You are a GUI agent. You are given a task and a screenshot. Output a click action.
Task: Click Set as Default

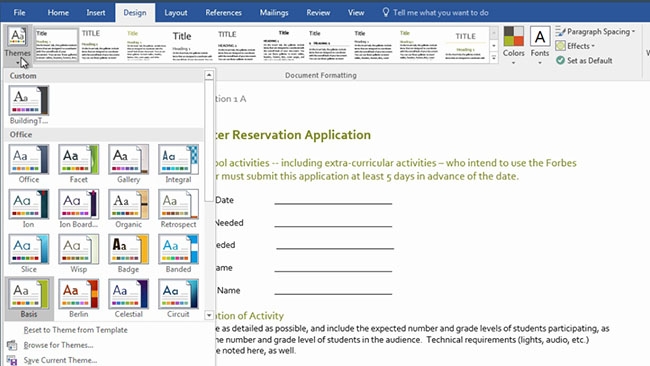[585, 61]
